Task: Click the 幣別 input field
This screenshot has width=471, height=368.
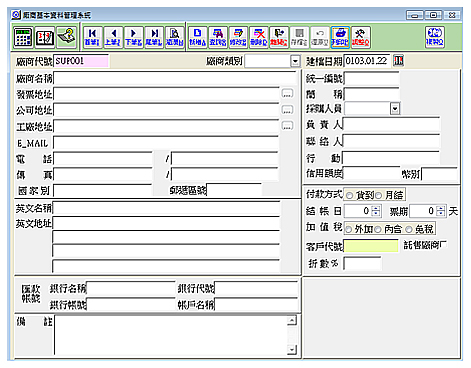Action: click(440, 174)
